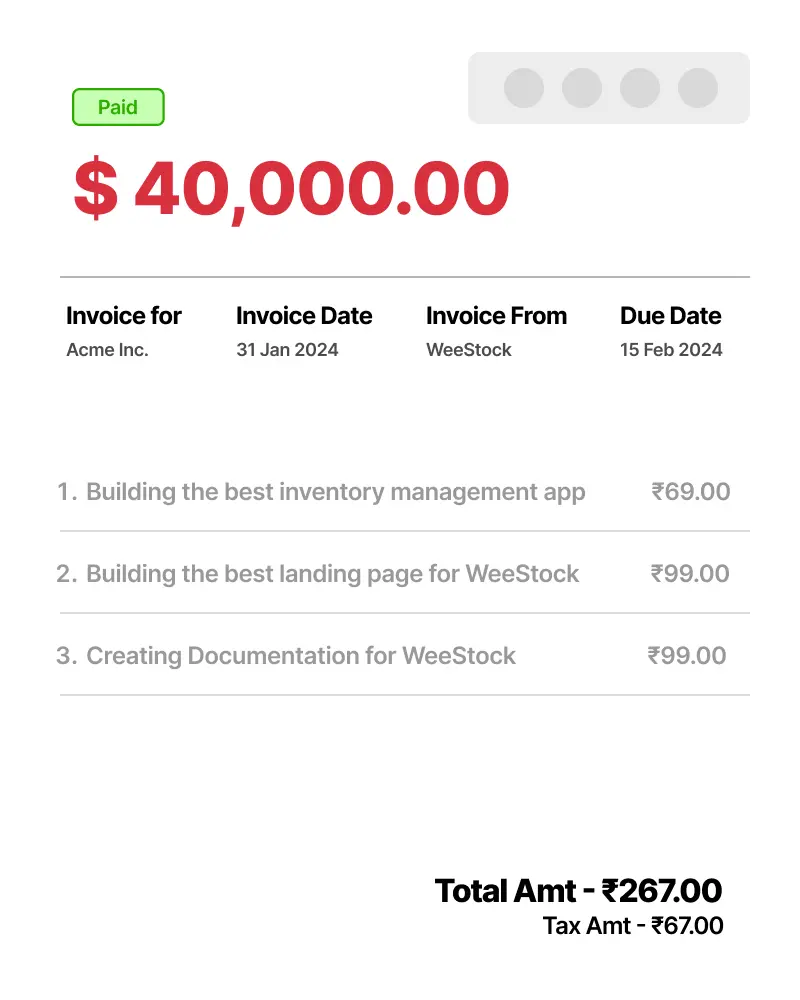Click the last gray circle in the top-right bar
The height and width of the screenshot is (1000, 800).
tap(698, 88)
